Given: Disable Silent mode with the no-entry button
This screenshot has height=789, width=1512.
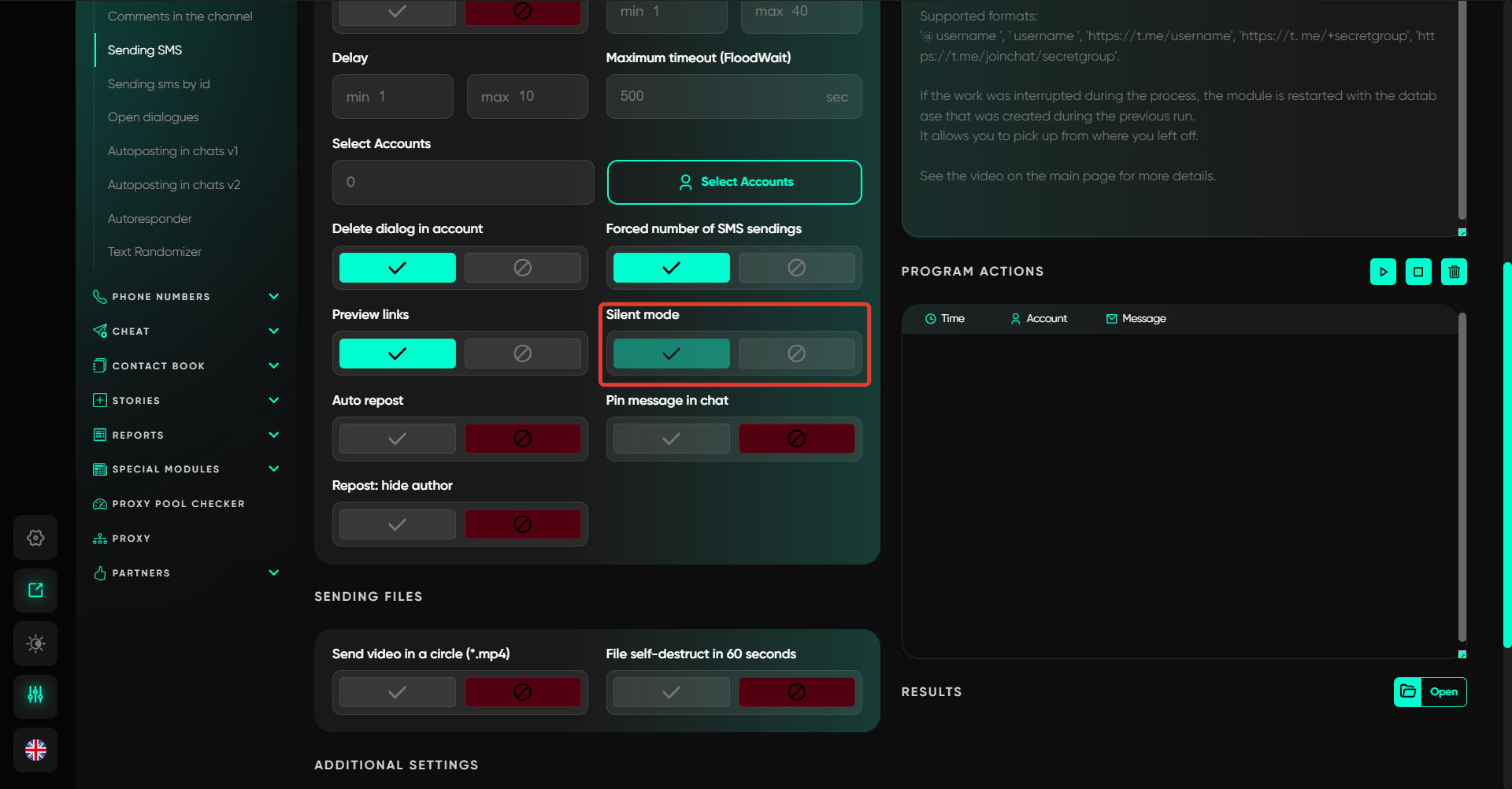Looking at the screenshot, I should point(796,354).
